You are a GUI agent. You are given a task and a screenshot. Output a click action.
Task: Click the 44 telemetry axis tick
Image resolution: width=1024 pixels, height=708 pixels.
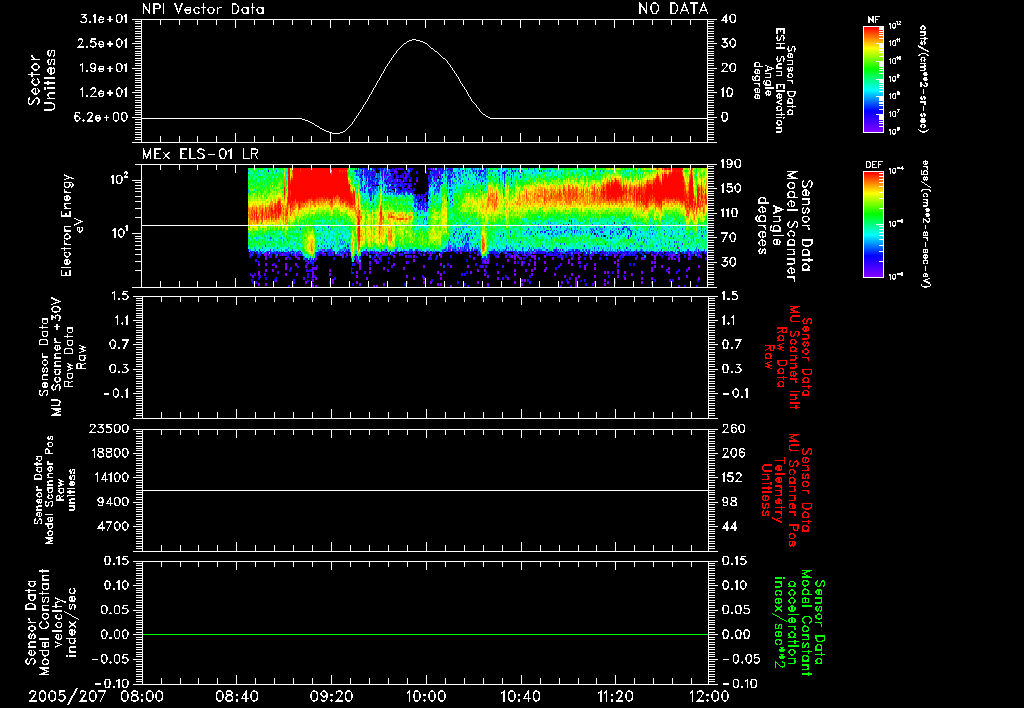click(x=729, y=526)
